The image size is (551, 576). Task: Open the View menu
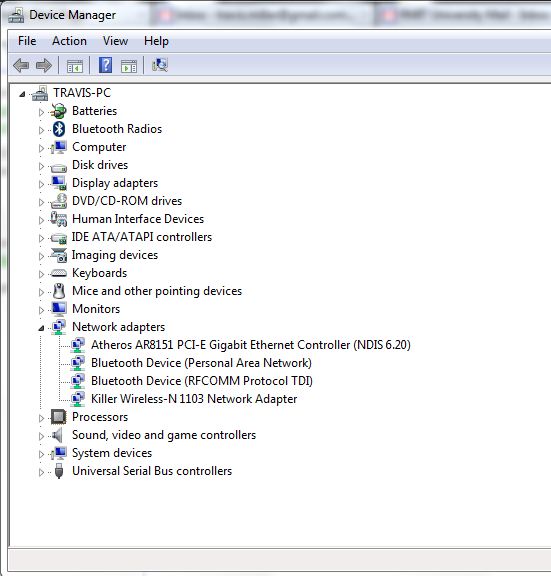(115, 41)
